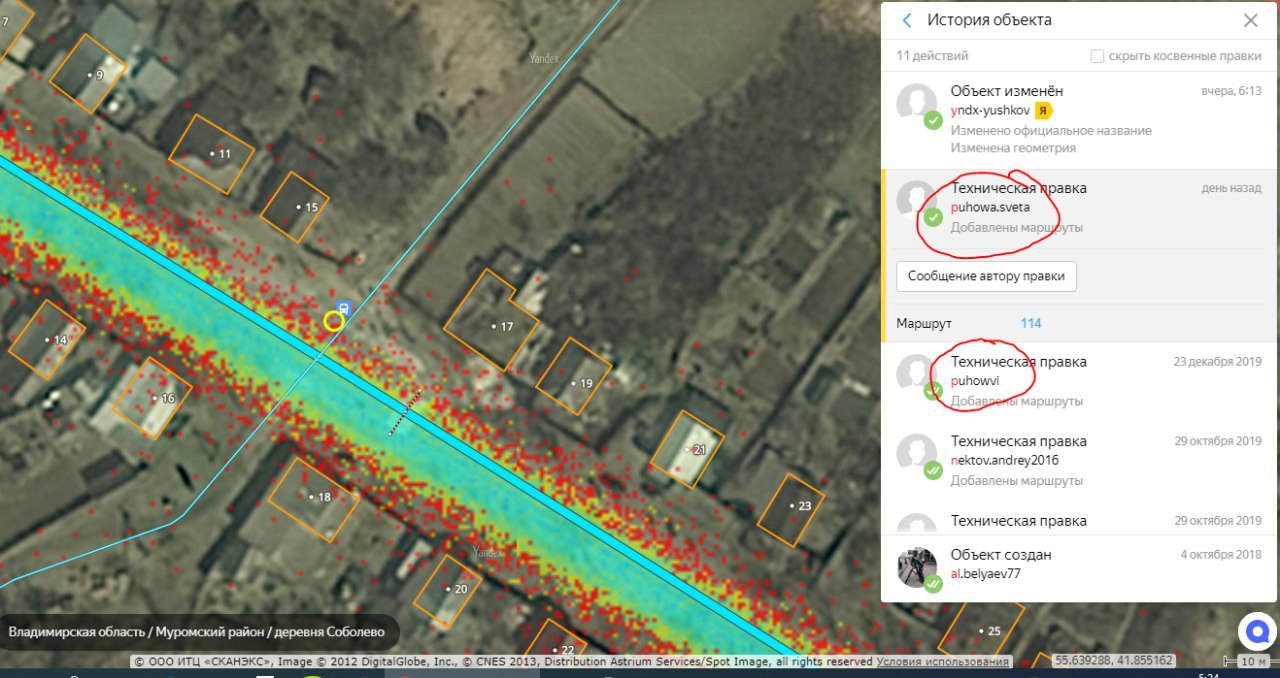Select Техническая правка entry dated 23 декабря 2019
The width and height of the screenshot is (1280, 678).
pyautogui.click(x=1079, y=381)
